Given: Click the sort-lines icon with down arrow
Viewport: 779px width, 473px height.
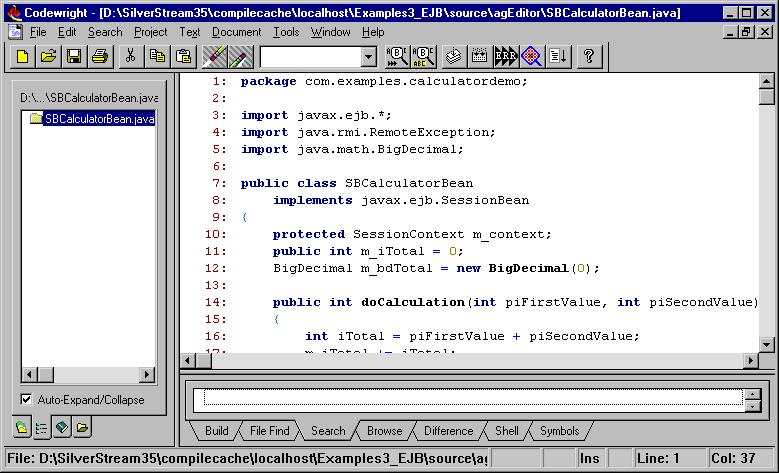Looking at the screenshot, I should point(557,56).
